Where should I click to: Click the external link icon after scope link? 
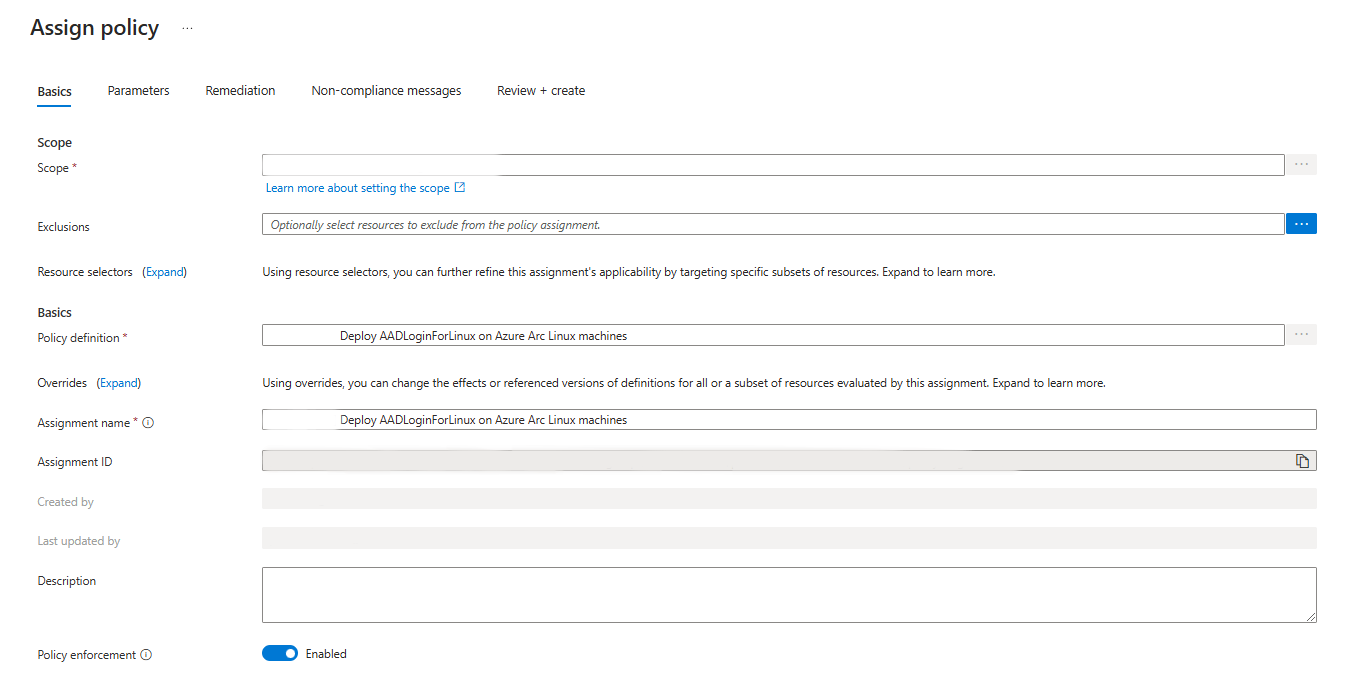460,187
